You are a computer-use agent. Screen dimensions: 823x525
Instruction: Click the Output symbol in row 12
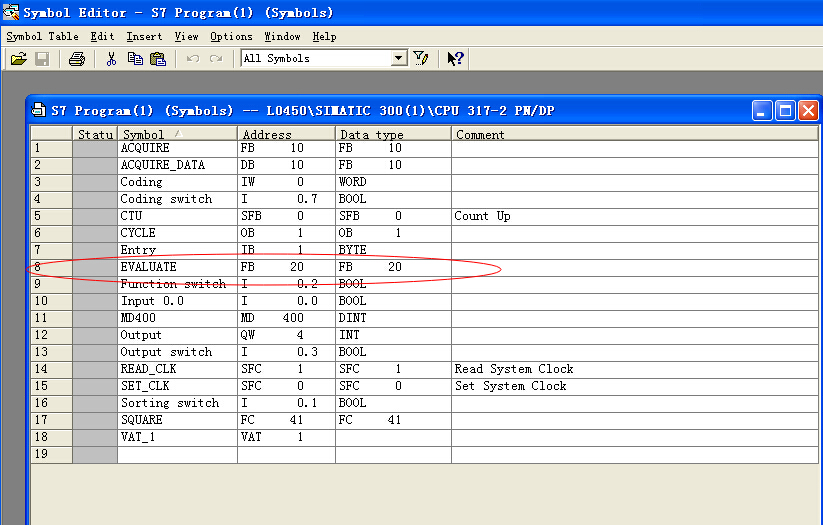(177, 335)
